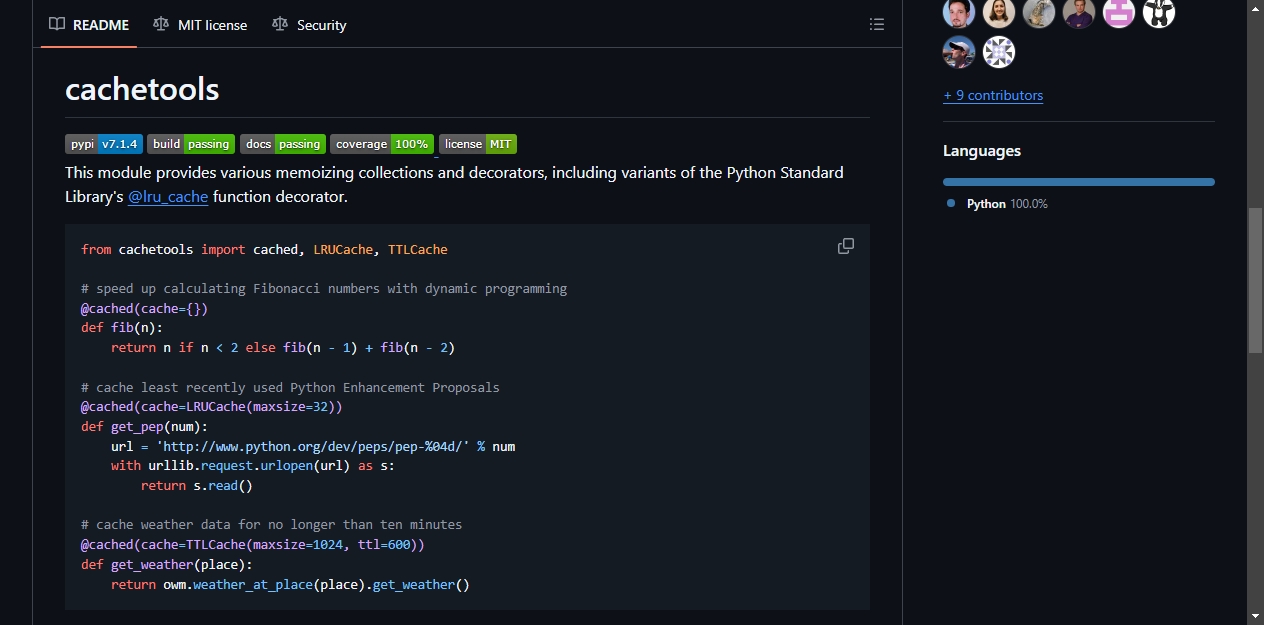Copy the code block with copy icon
Viewport: 1264px width, 625px height.
coord(846,246)
